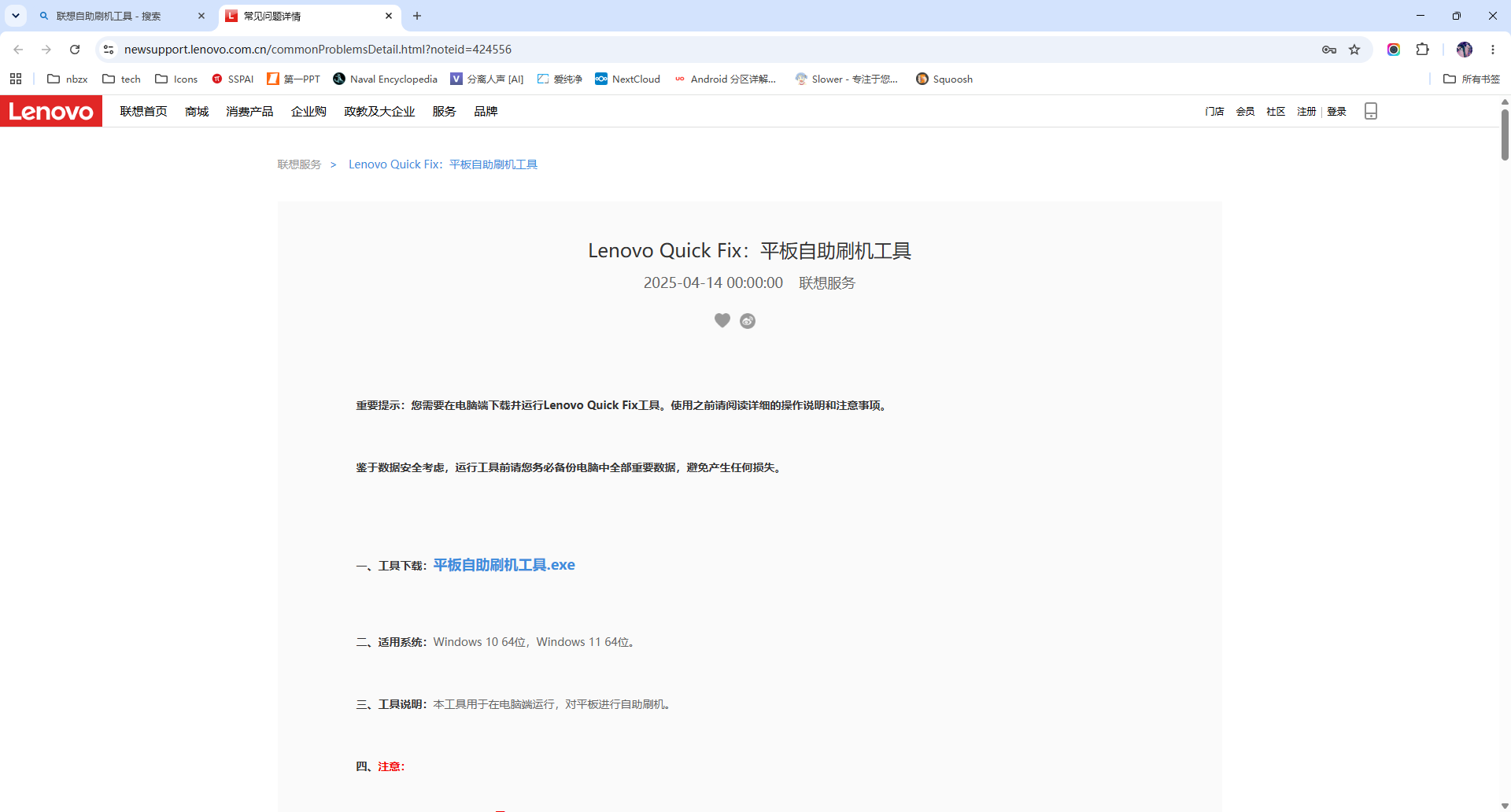This screenshot has height=812, width=1511.
Task: Click the heart favorite icon below the title
Action: [x=722, y=320]
